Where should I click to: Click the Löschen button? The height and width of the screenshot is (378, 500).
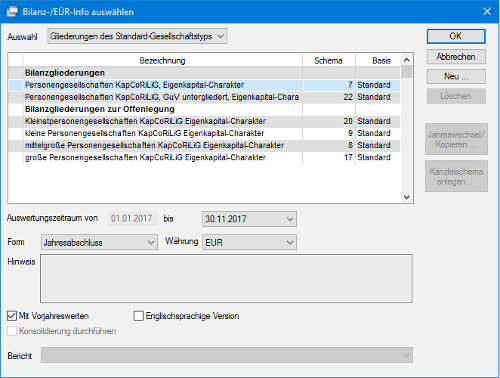456,96
